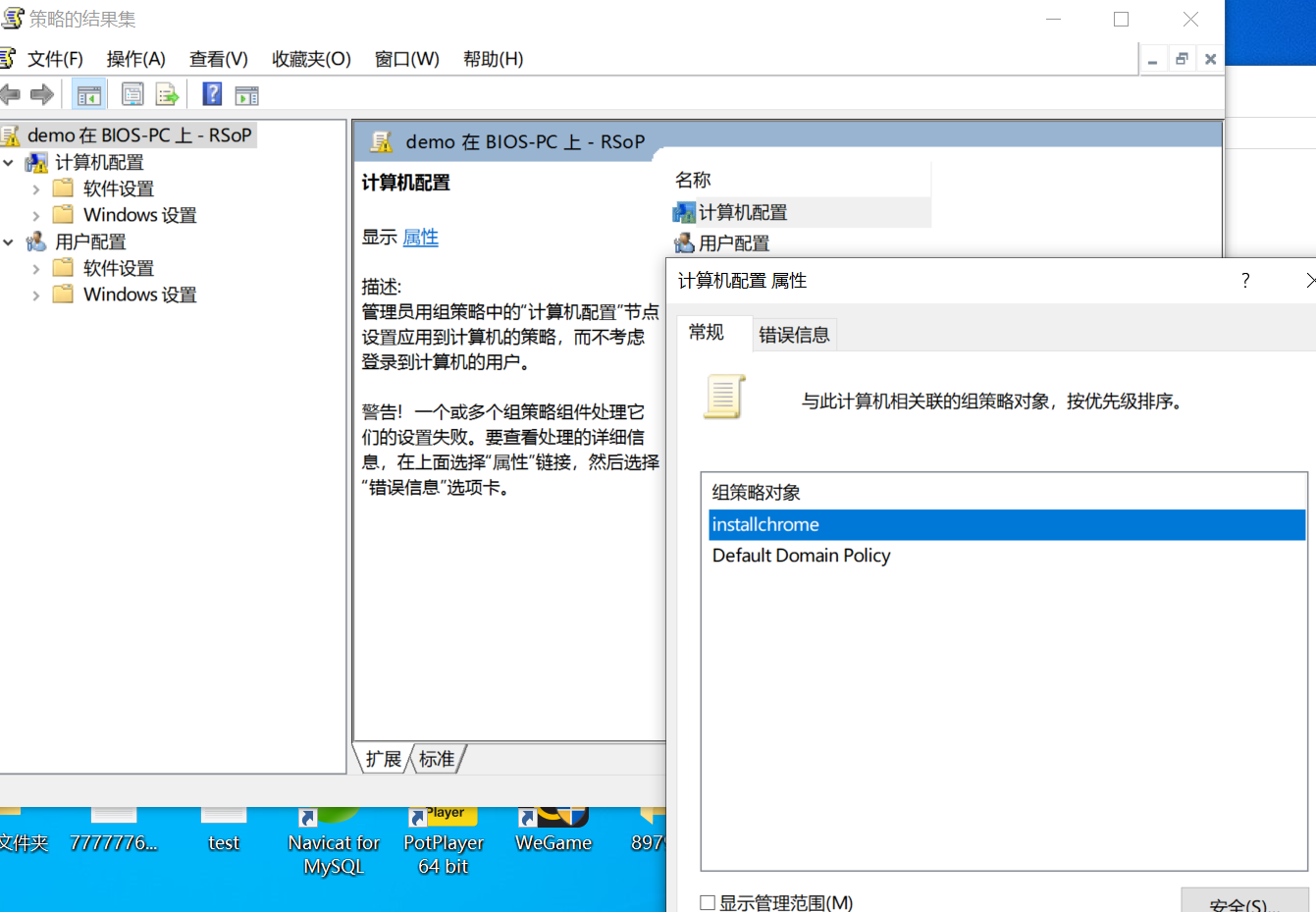Open the 操作(A) menu
The width and height of the screenshot is (1316, 912).
pyautogui.click(x=135, y=59)
